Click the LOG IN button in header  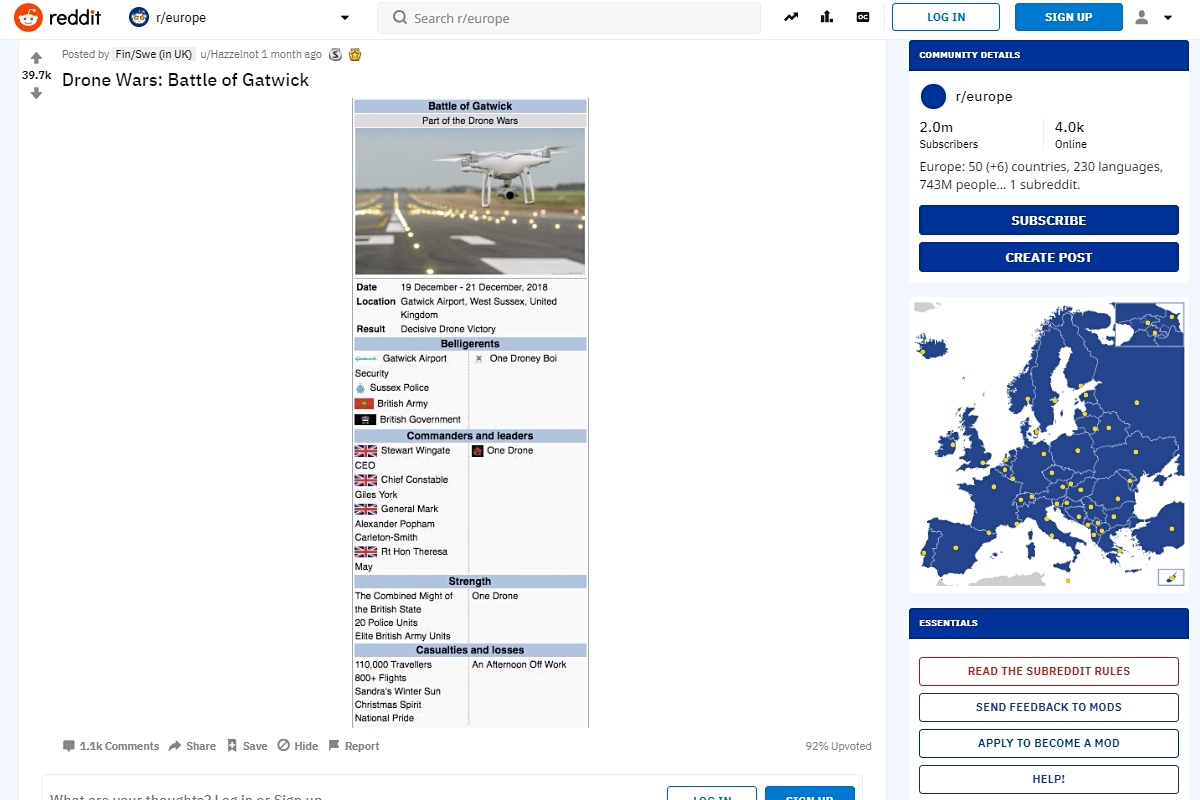click(946, 17)
